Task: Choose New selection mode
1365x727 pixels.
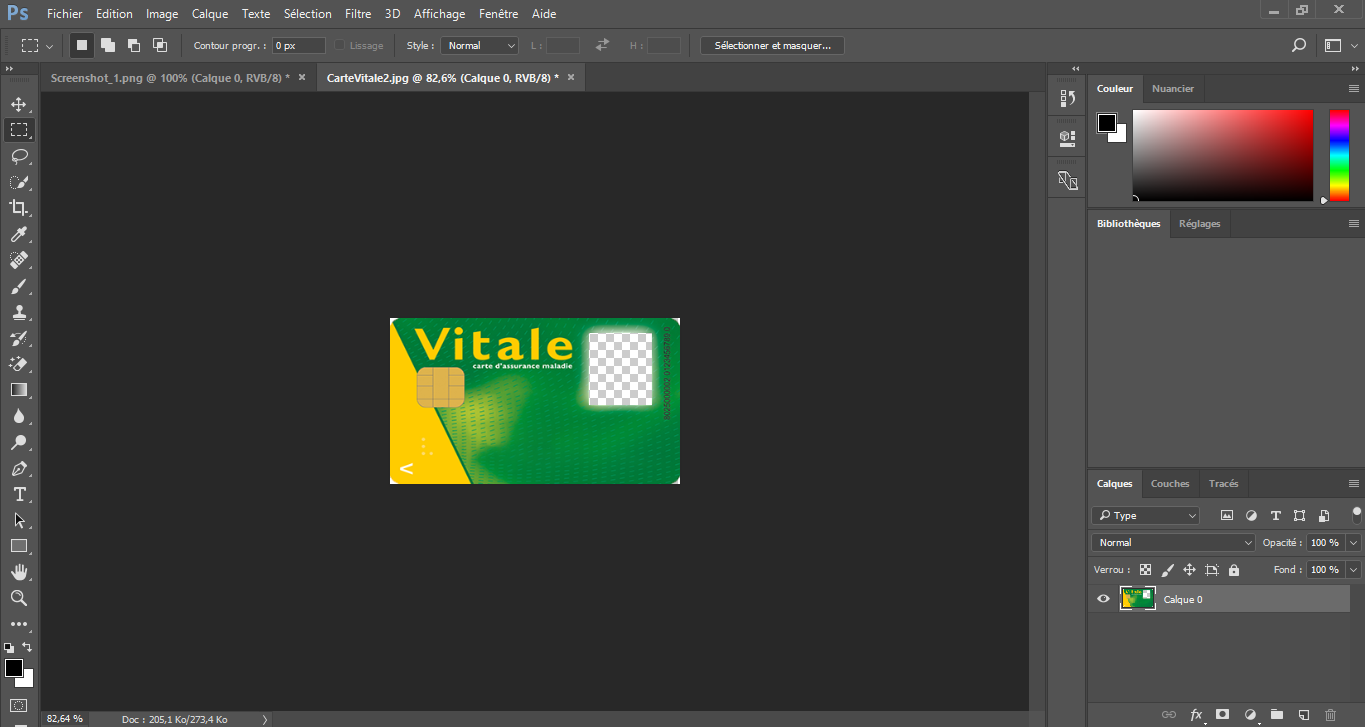Action: 82,45
